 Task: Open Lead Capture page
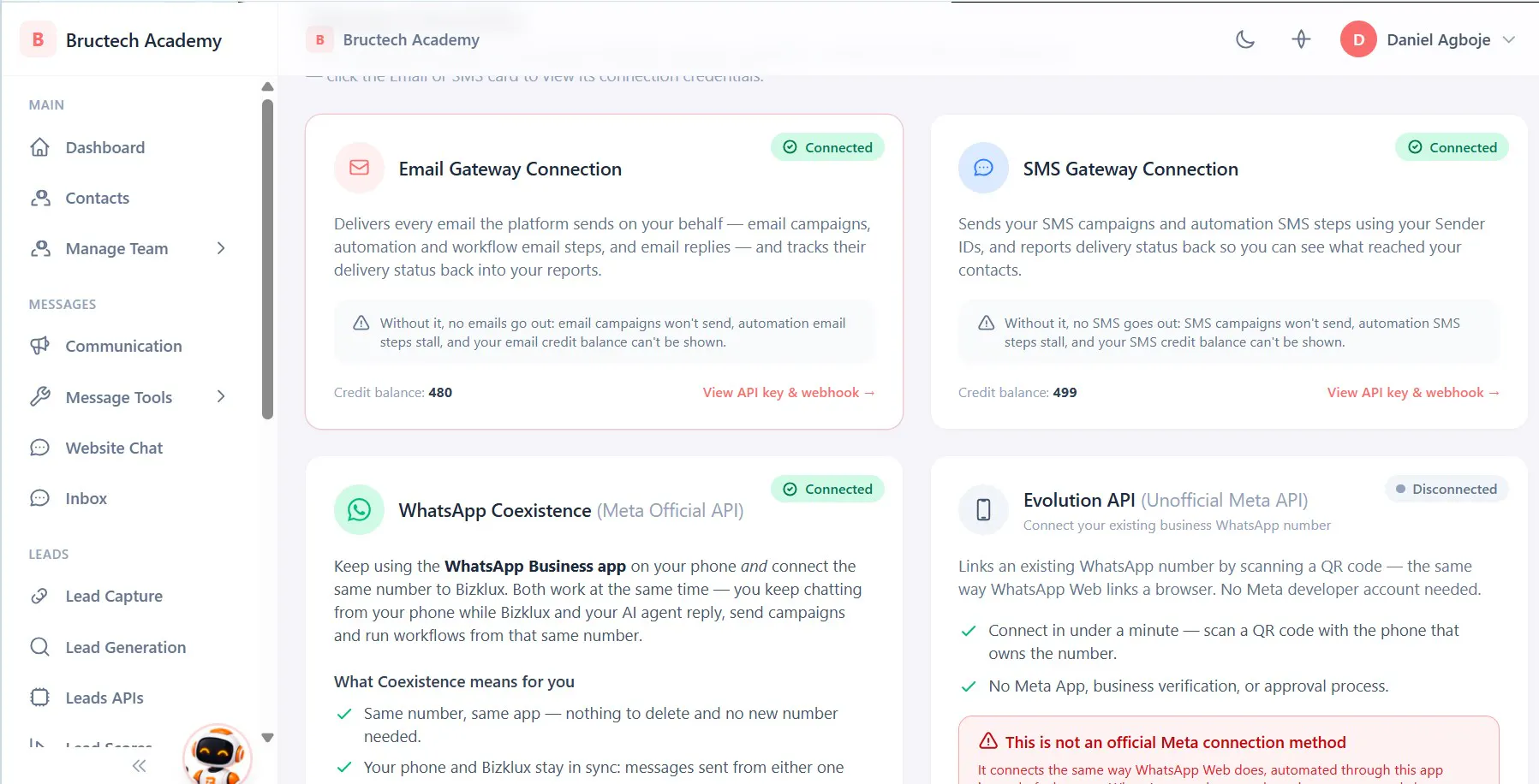(x=114, y=596)
